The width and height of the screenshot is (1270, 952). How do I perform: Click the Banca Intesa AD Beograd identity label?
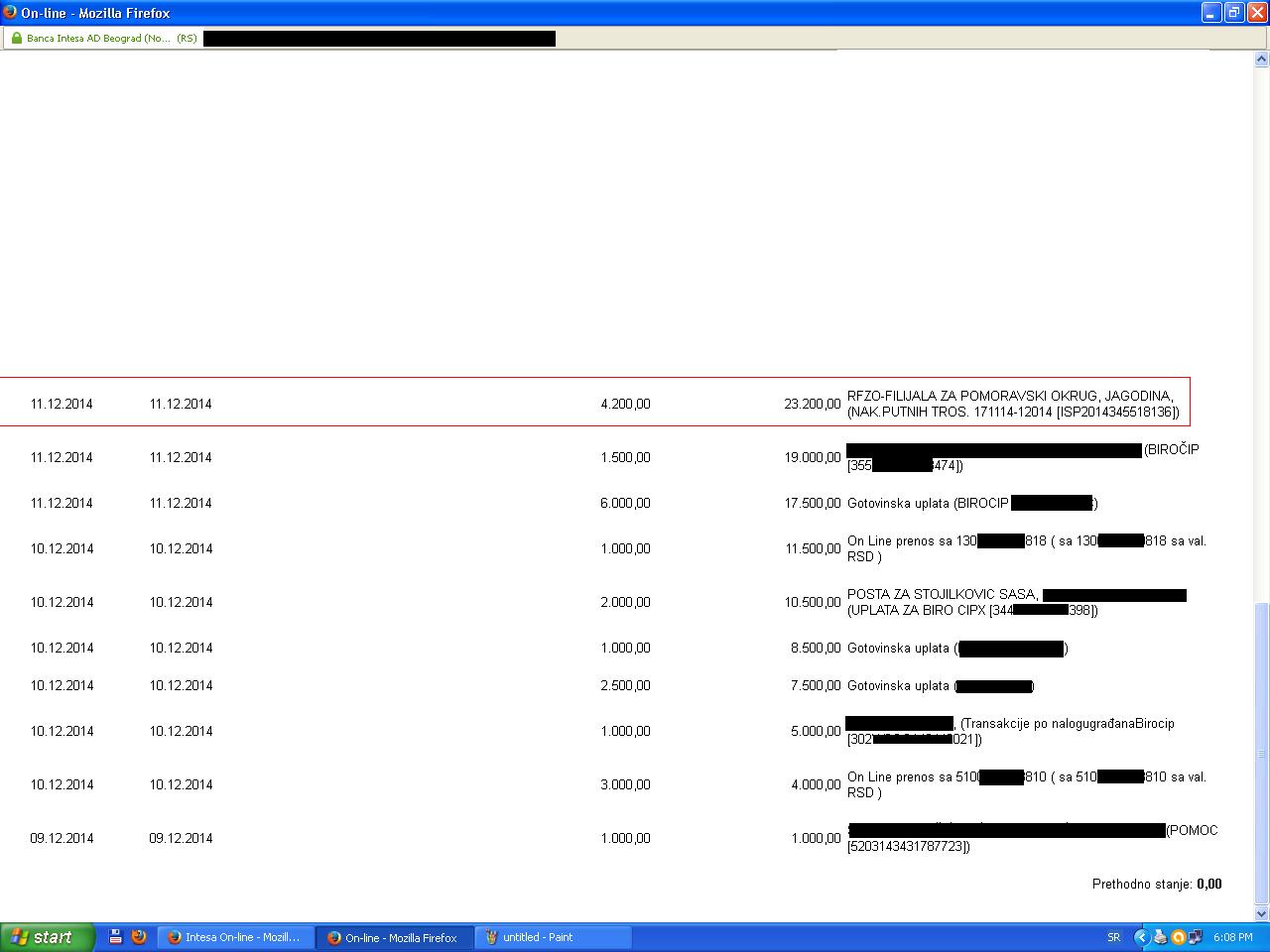tap(98, 38)
